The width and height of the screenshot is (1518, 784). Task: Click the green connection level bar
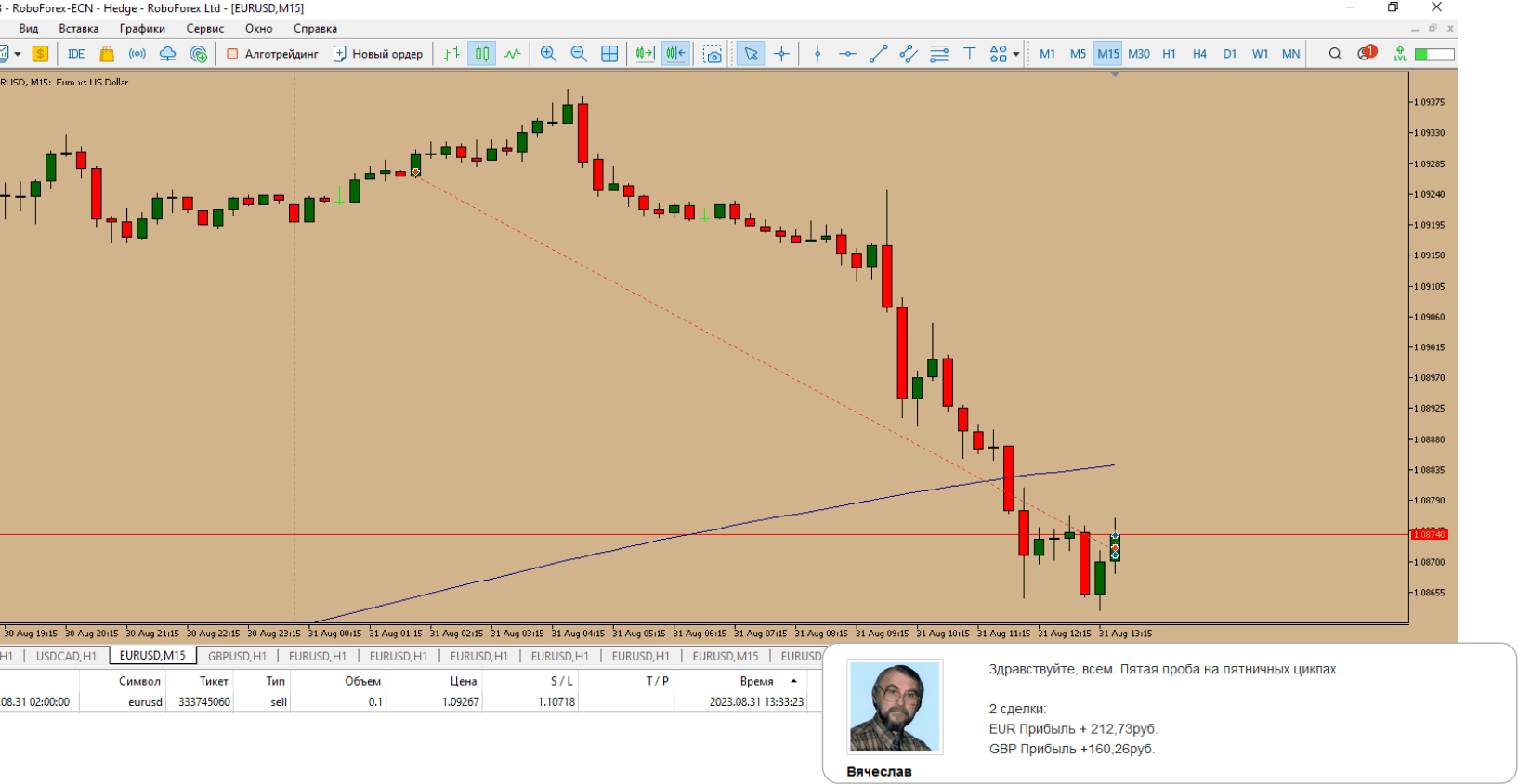(1433, 54)
